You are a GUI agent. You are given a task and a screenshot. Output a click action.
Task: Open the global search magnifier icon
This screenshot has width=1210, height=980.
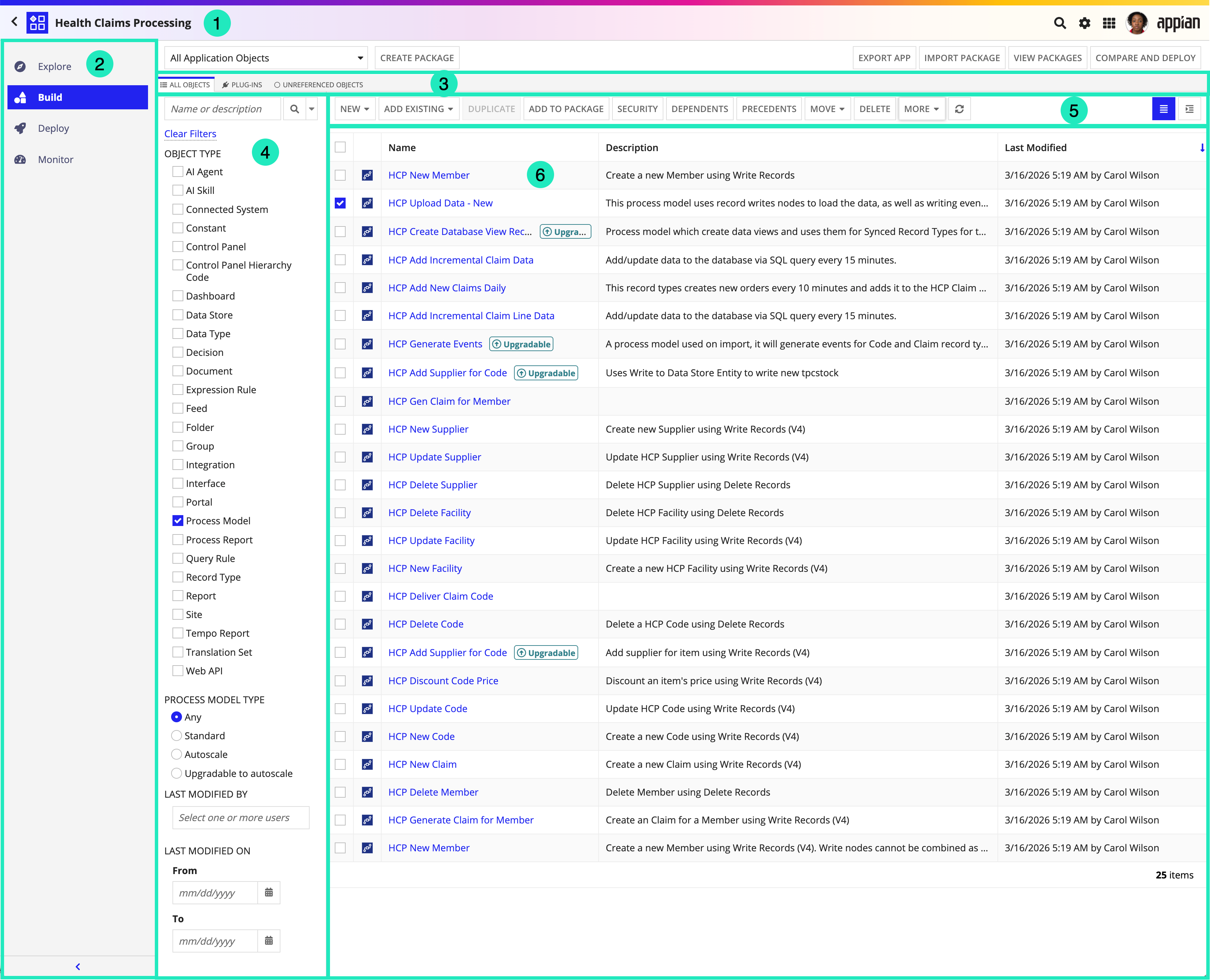(1060, 23)
